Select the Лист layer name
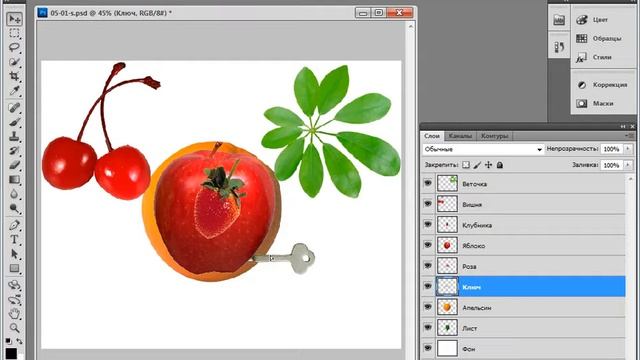Viewport: 640px width, 360px height. point(469,328)
